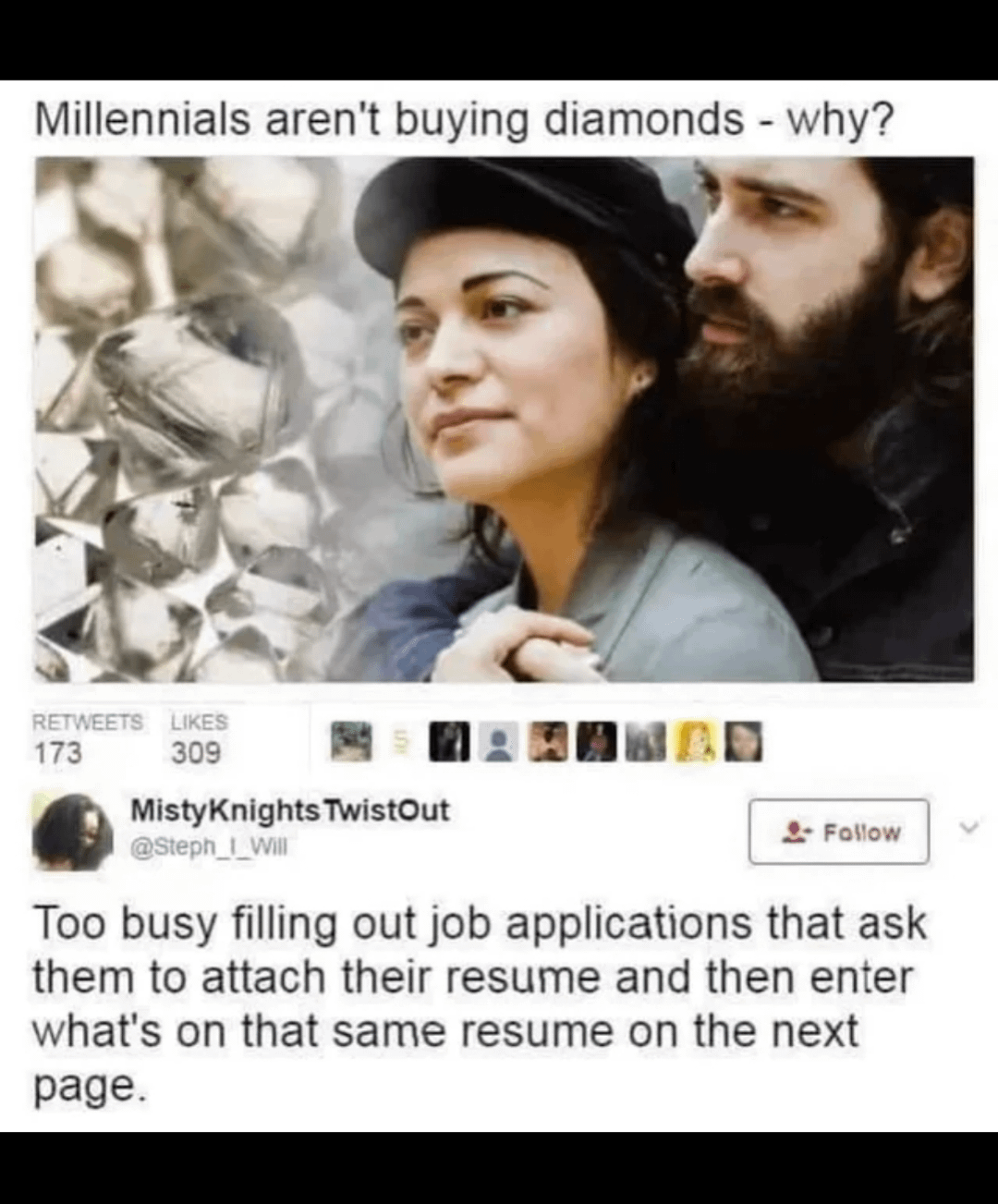Open the brown-toned liker avatar in the middle

coord(548,740)
